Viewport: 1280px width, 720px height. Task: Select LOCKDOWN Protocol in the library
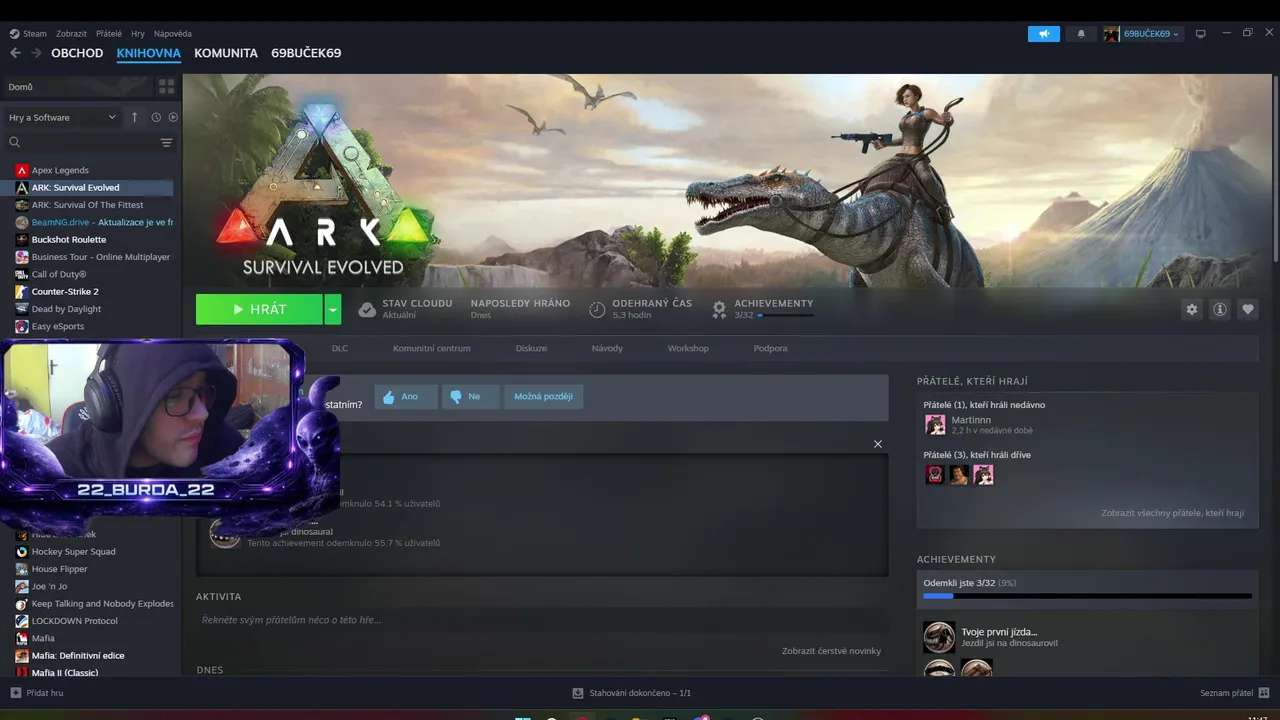(74, 621)
